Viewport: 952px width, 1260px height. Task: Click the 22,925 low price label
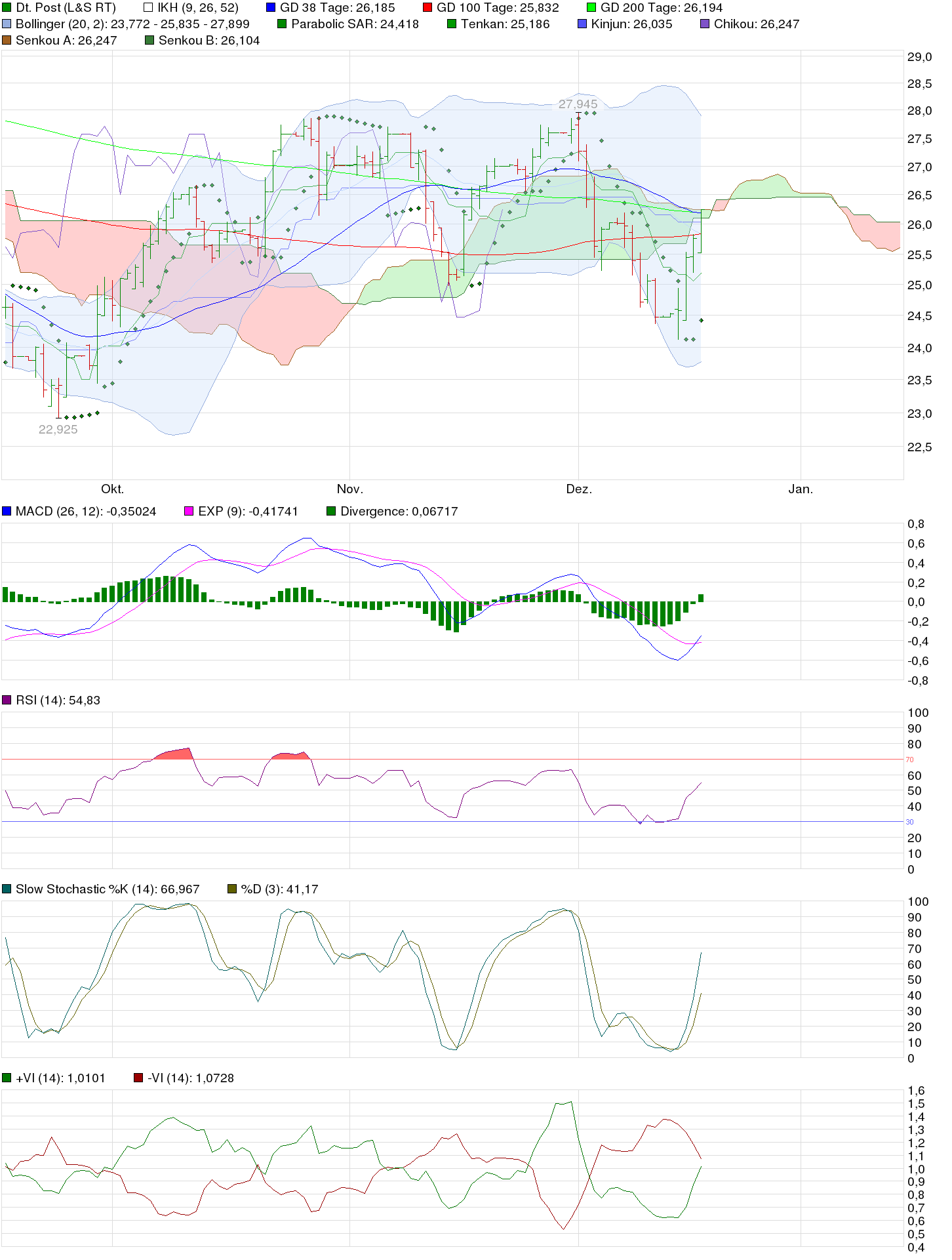coord(58,430)
